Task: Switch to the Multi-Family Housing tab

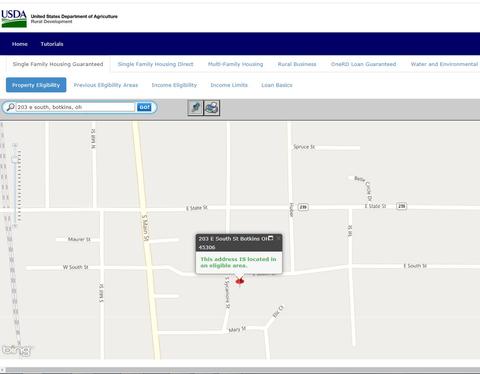Action: [x=235, y=64]
